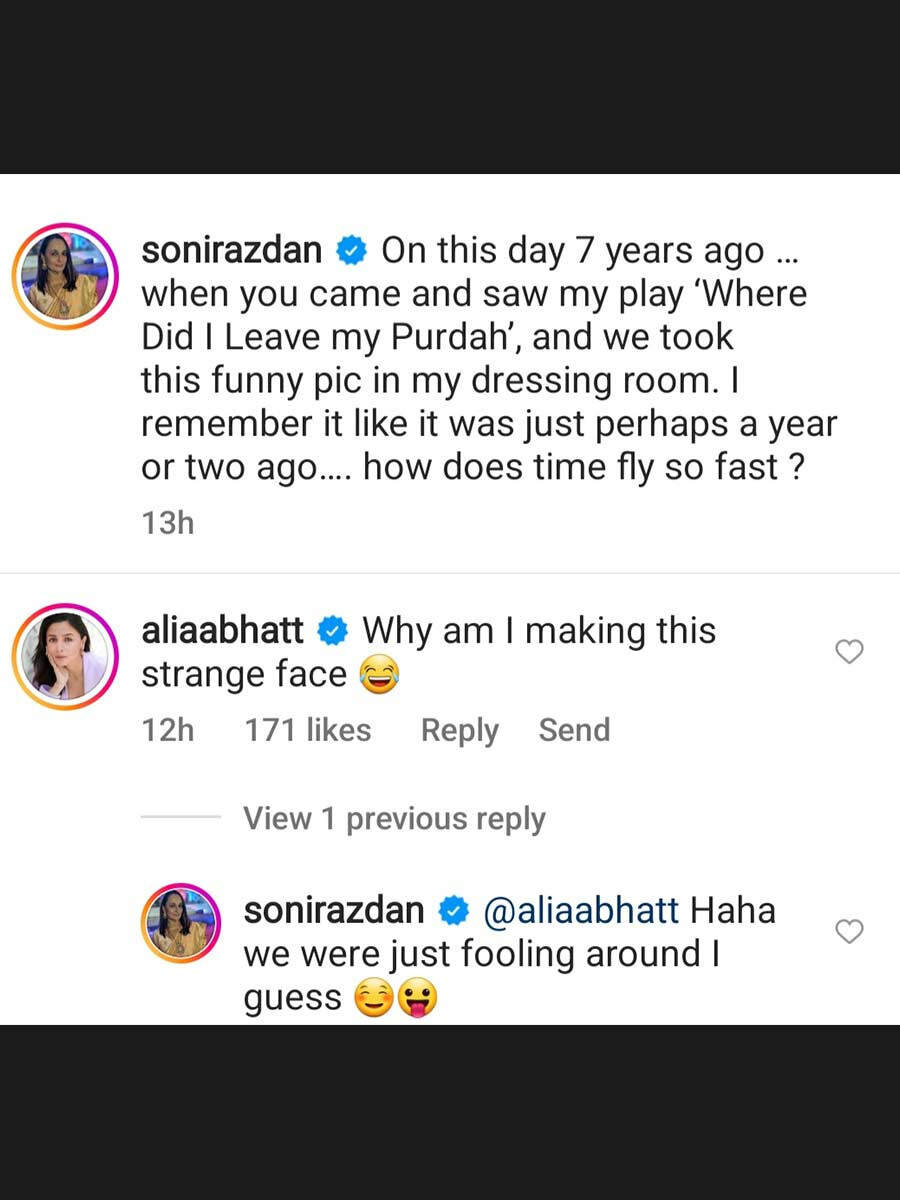Open sonirazdan username link in caption

231,251
